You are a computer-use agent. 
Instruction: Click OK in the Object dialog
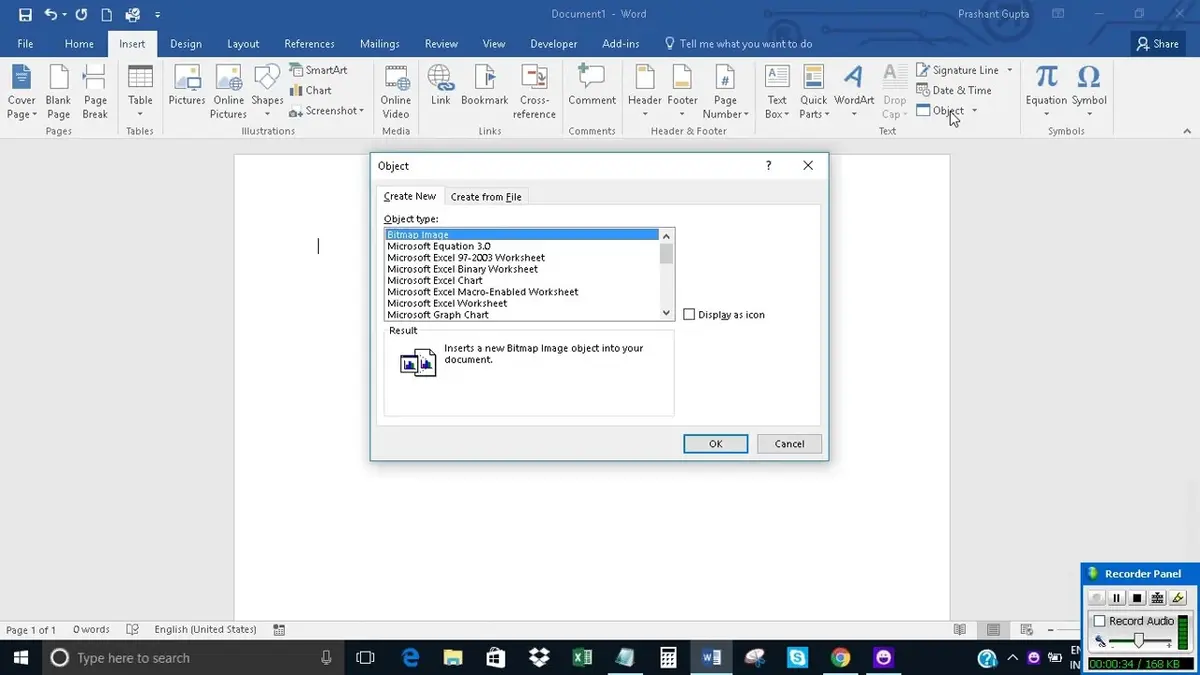point(715,443)
